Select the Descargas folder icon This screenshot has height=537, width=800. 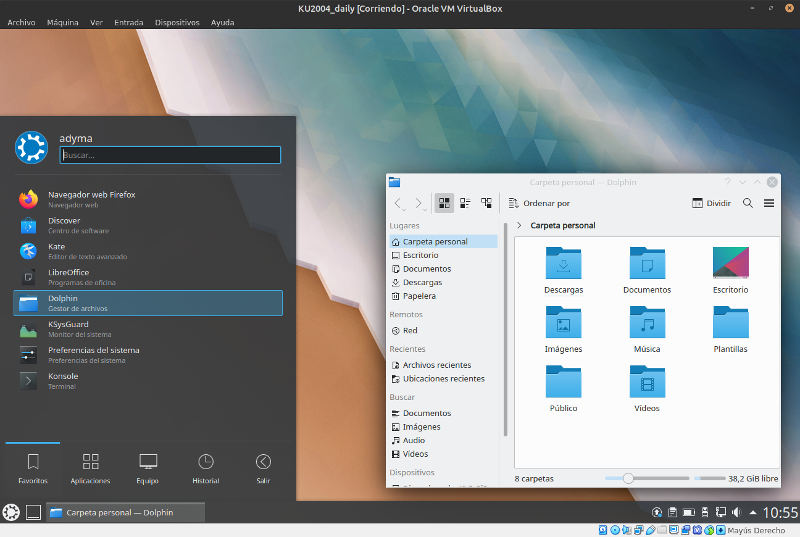(x=563, y=263)
